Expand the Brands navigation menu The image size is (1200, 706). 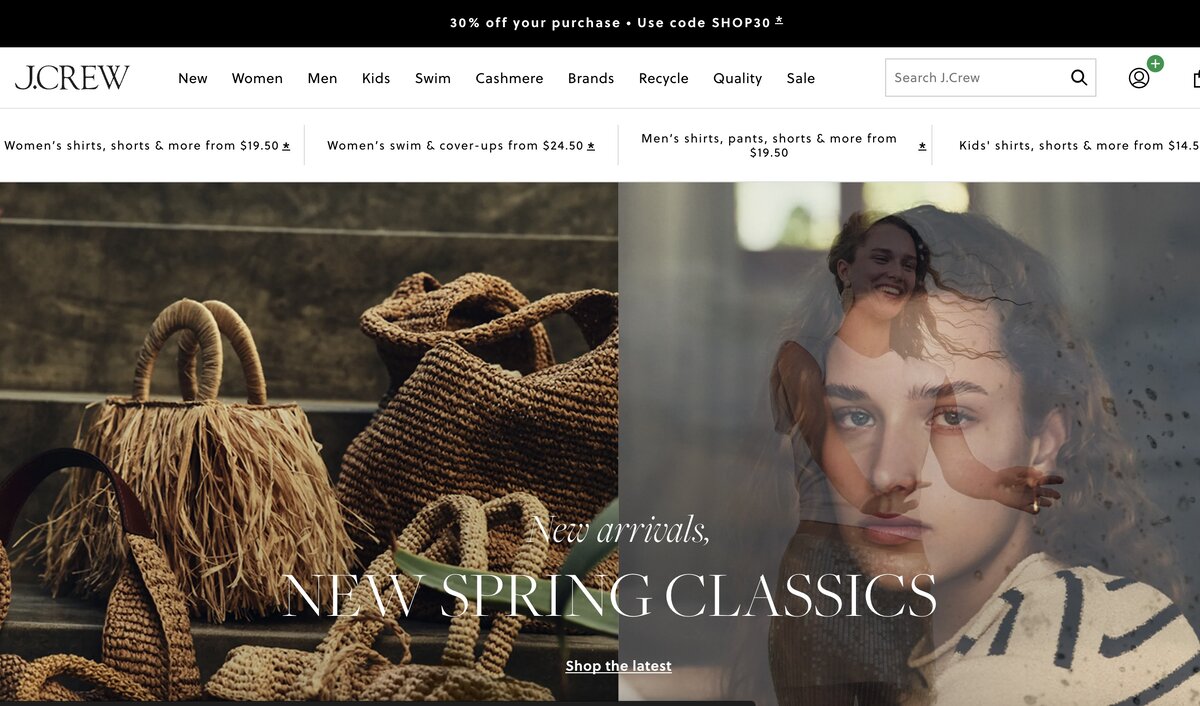(x=591, y=78)
